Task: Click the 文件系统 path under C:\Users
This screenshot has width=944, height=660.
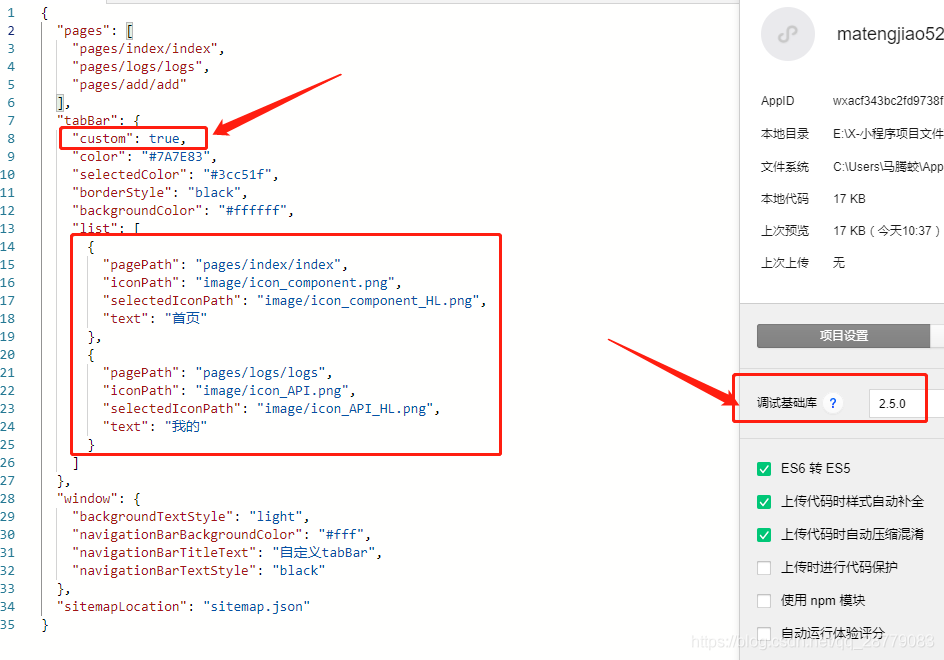Action: tap(887, 166)
